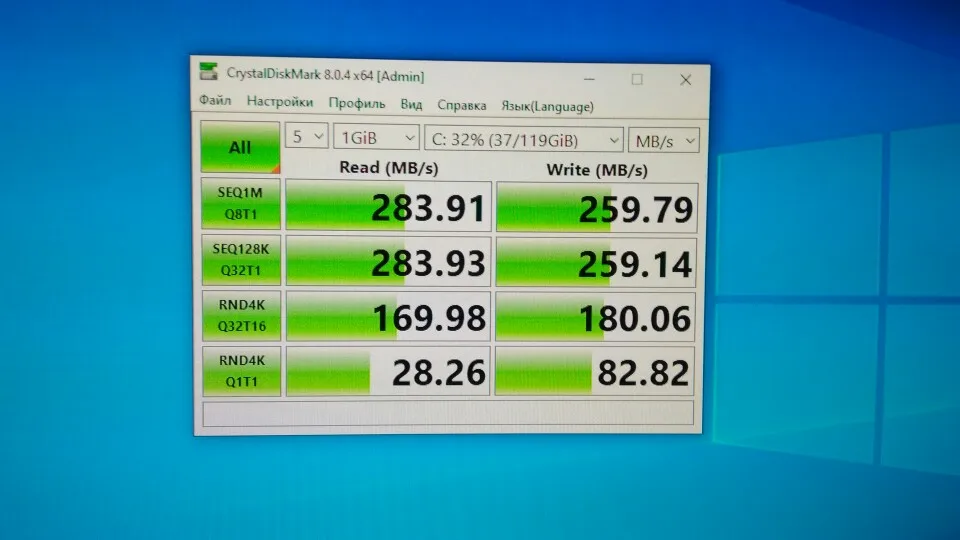Image resolution: width=960 pixels, height=540 pixels.
Task: Expand the MB/s unit dropdown
Action: coord(664,141)
